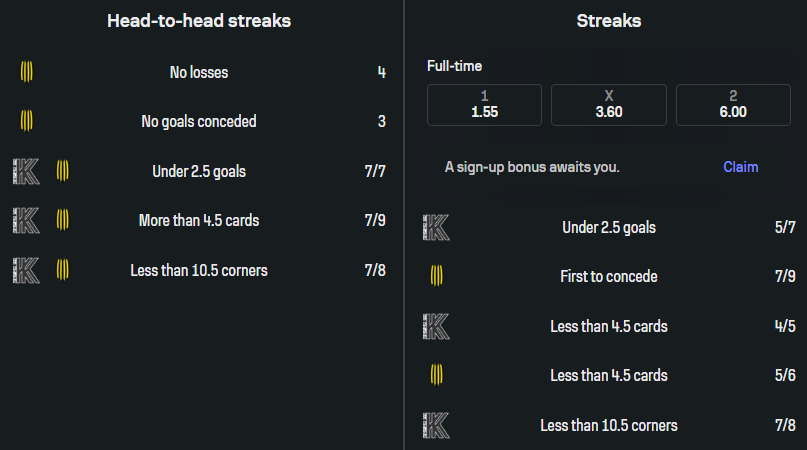Viewport: 807px width, 450px height.
Task: Claim the sign-up bonus
Action: (x=740, y=167)
